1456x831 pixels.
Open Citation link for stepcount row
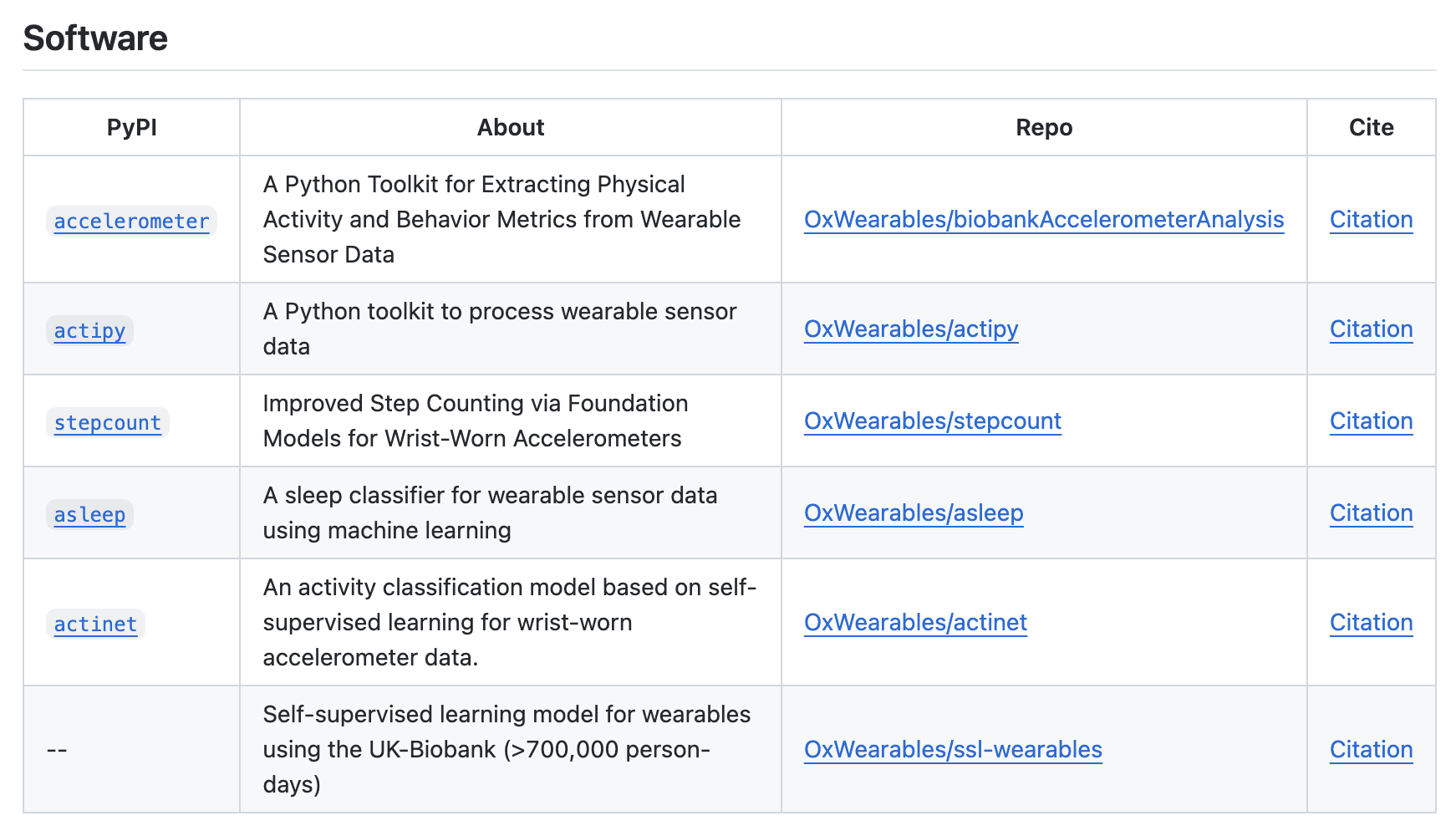point(1371,421)
